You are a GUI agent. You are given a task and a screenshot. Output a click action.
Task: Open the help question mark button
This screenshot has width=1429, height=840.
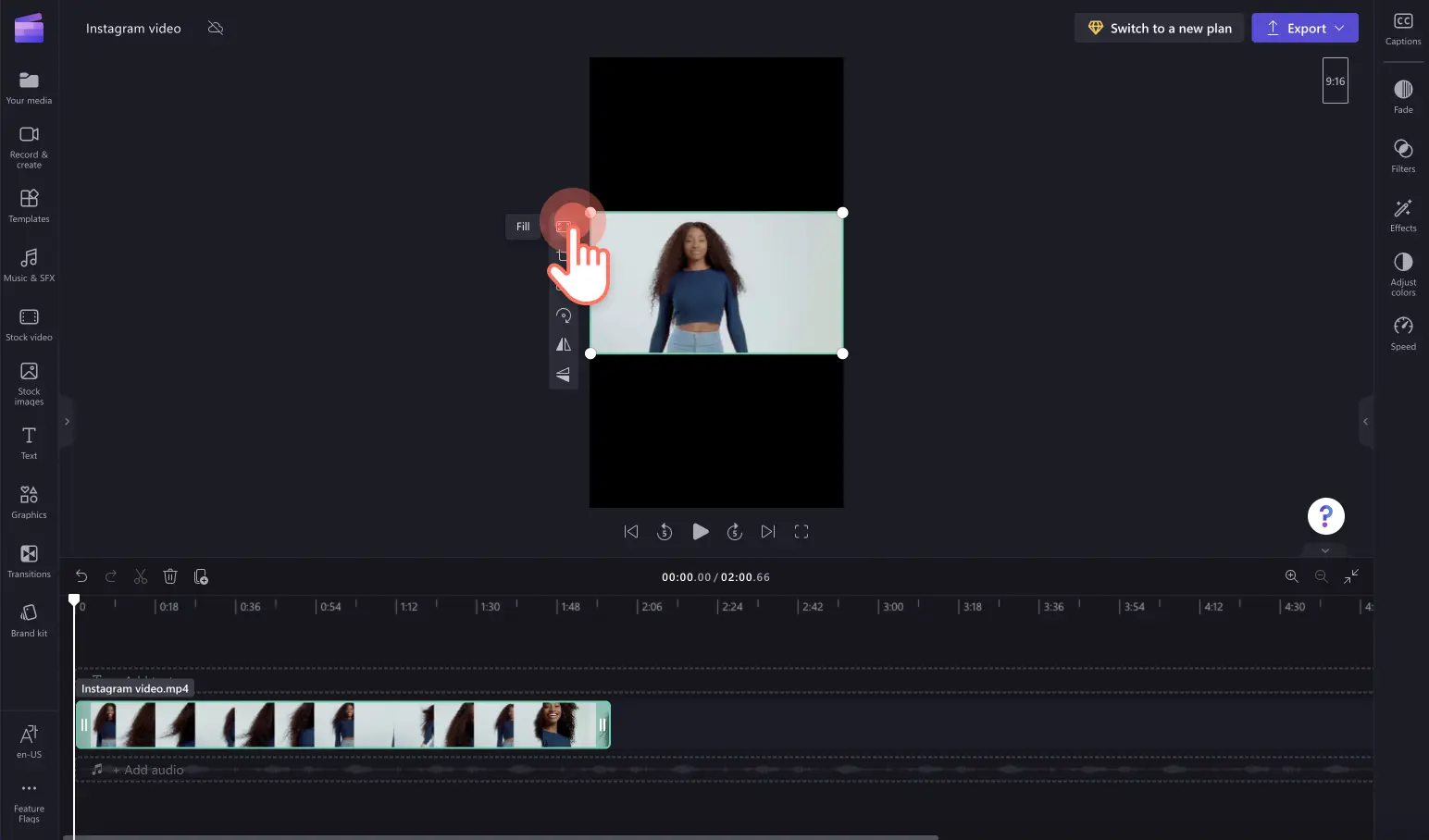click(1325, 516)
